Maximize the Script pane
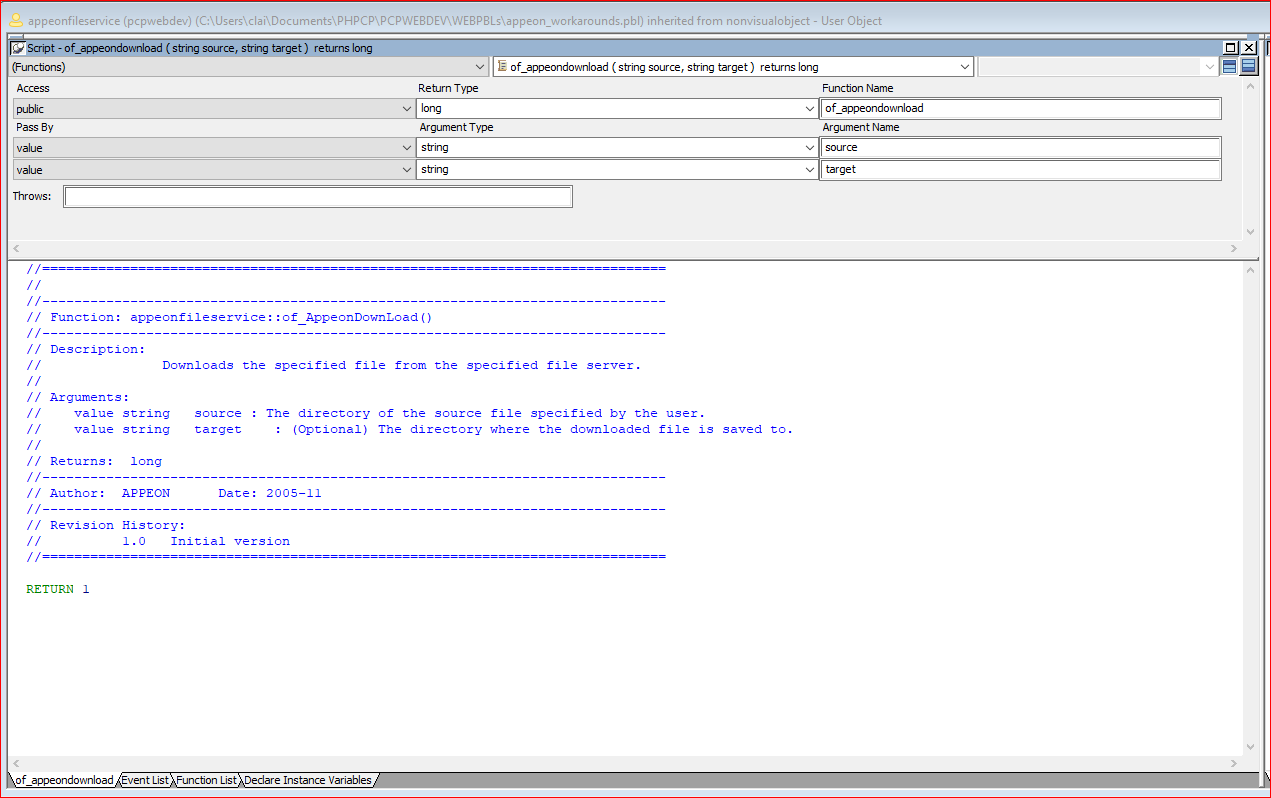The height and width of the screenshot is (798, 1271). click(x=1231, y=48)
